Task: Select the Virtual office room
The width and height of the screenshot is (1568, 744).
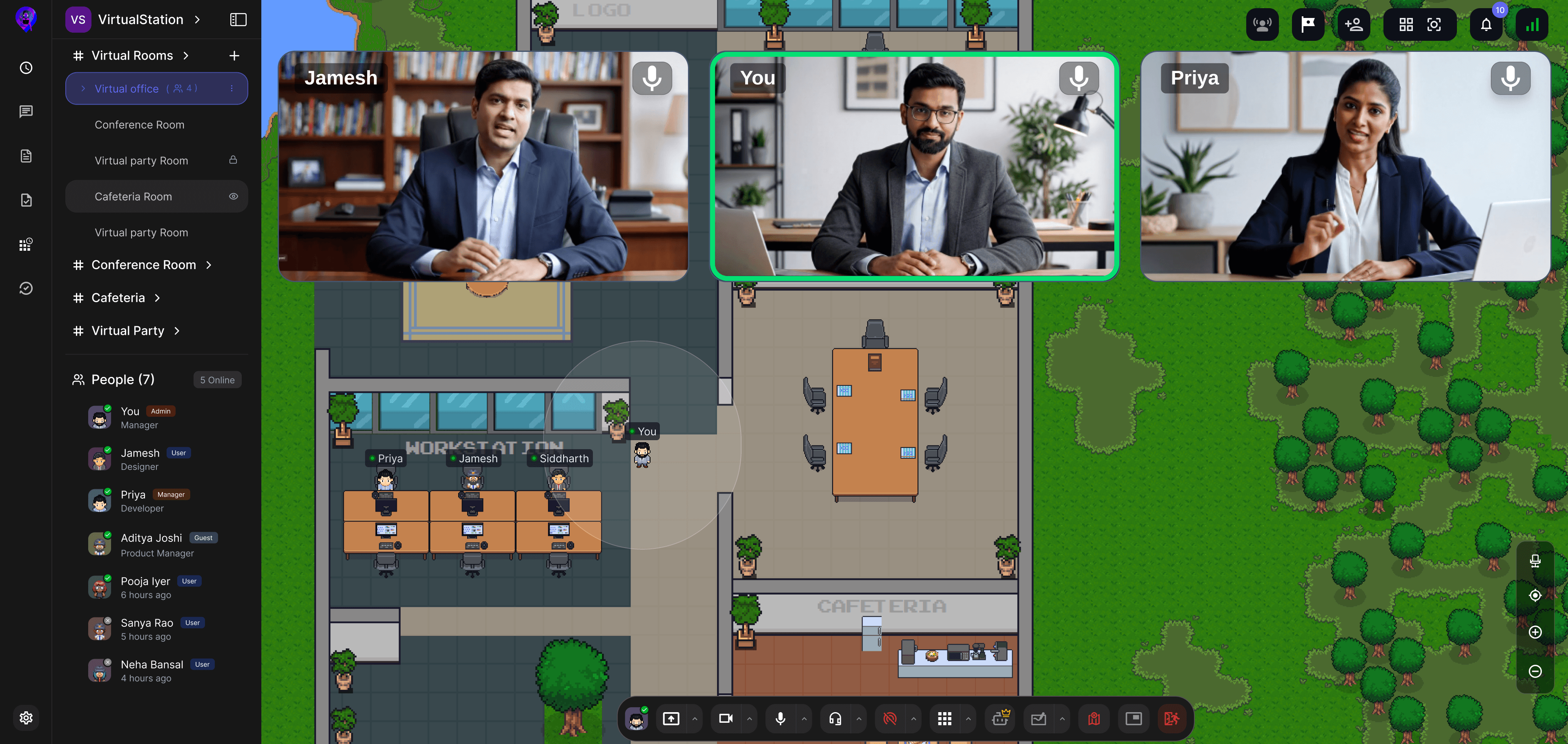Action: point(127,89)
